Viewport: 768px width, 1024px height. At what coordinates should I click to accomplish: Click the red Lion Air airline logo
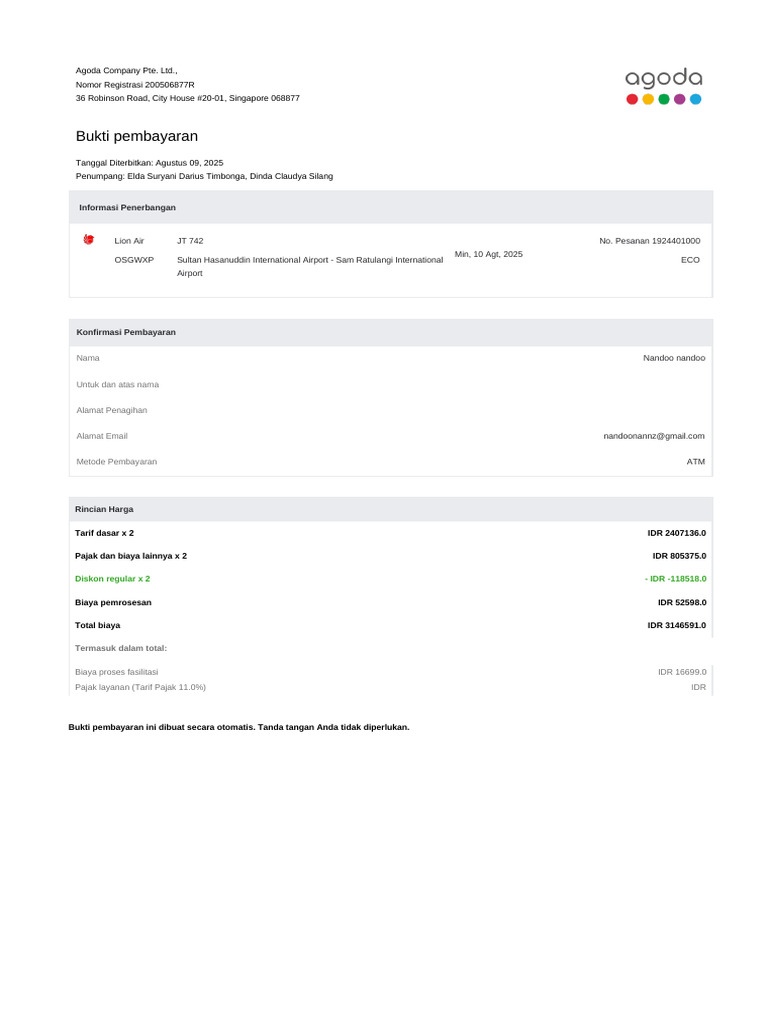point(88,239)
